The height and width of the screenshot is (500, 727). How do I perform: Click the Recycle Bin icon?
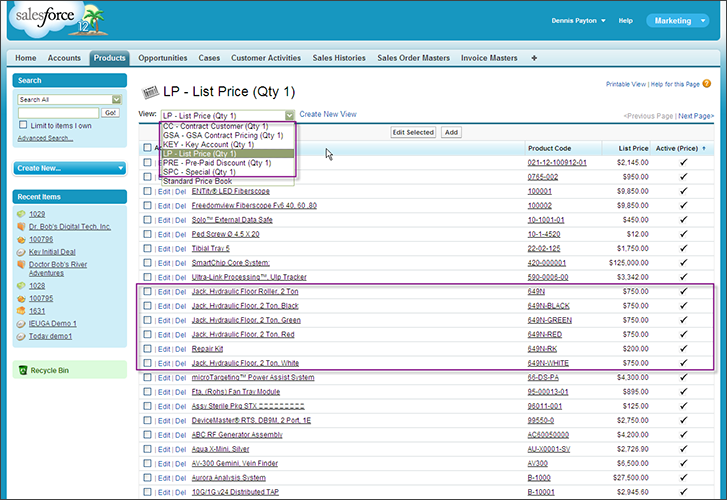(23, 370)
